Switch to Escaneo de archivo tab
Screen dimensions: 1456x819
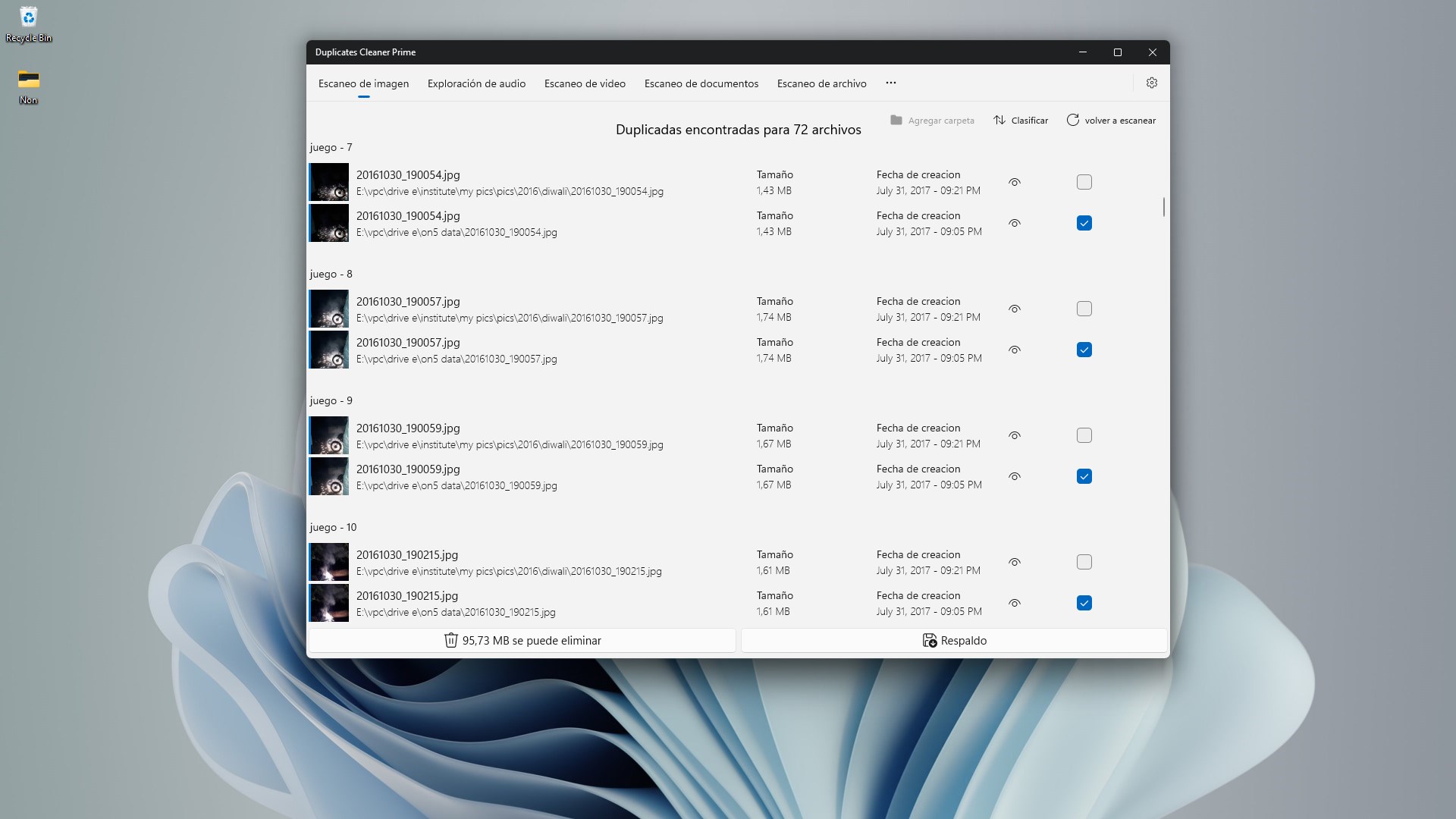click(x=821, y=83)
